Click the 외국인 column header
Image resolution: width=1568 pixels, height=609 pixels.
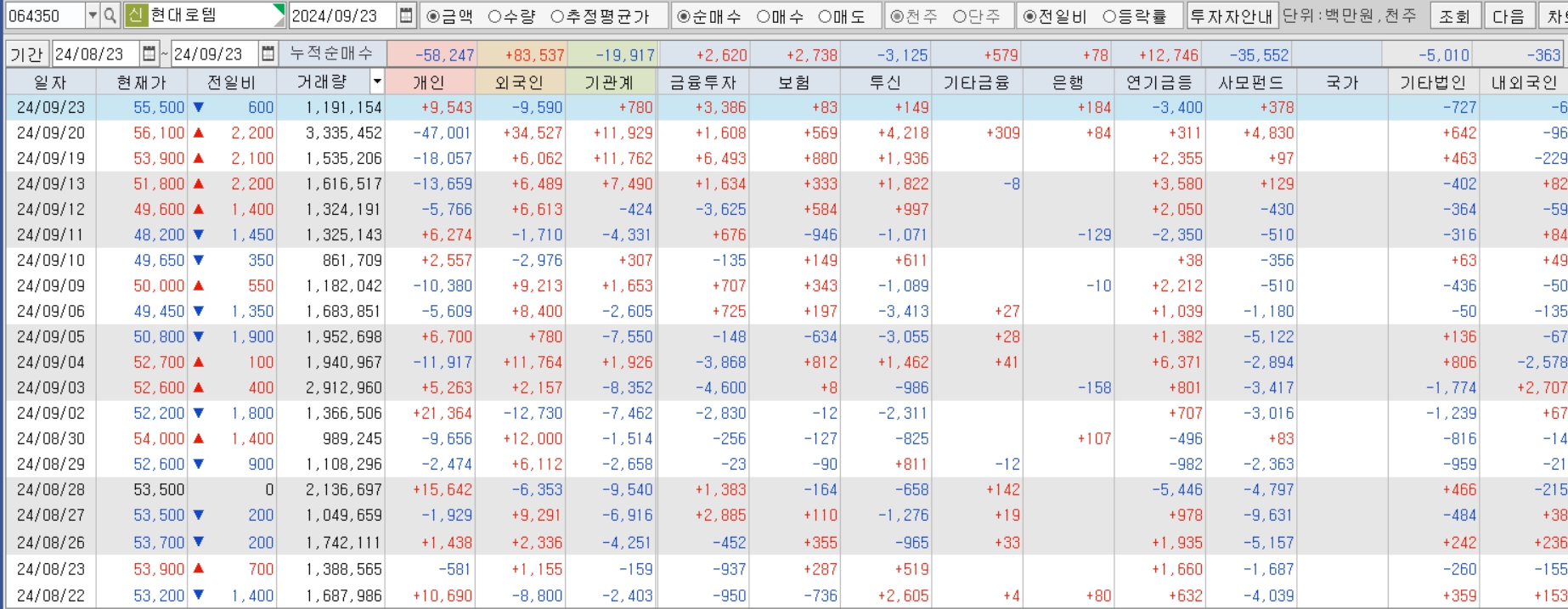(x=519, y=82)
